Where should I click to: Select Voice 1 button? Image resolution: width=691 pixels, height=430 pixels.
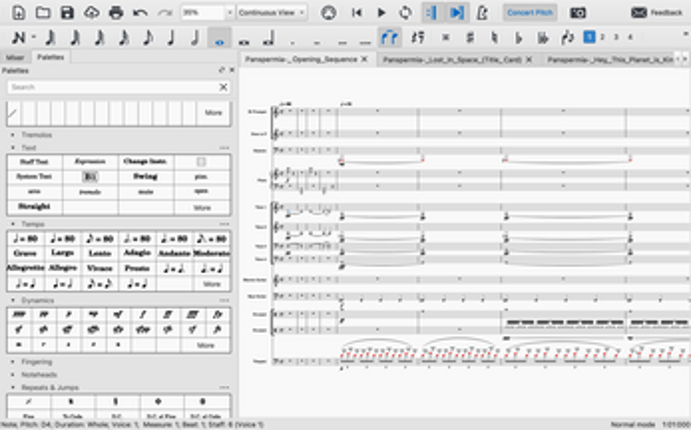pos(589,37)
